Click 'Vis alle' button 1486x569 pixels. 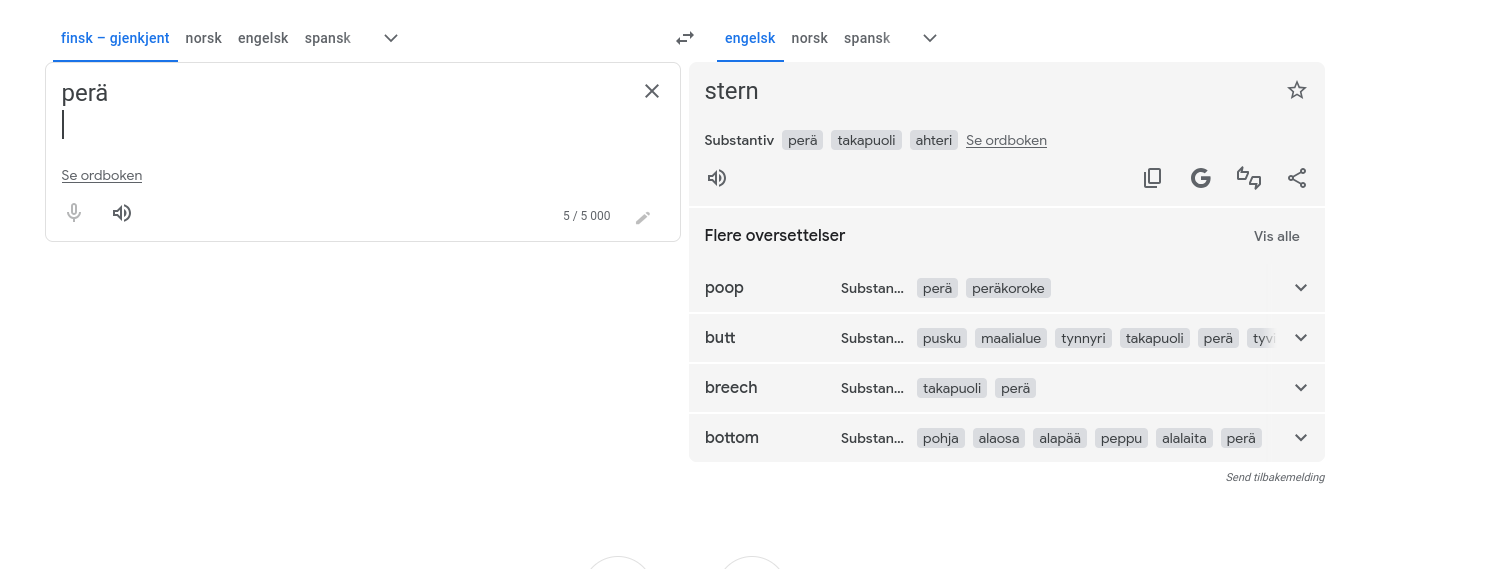pos(1277,236)
